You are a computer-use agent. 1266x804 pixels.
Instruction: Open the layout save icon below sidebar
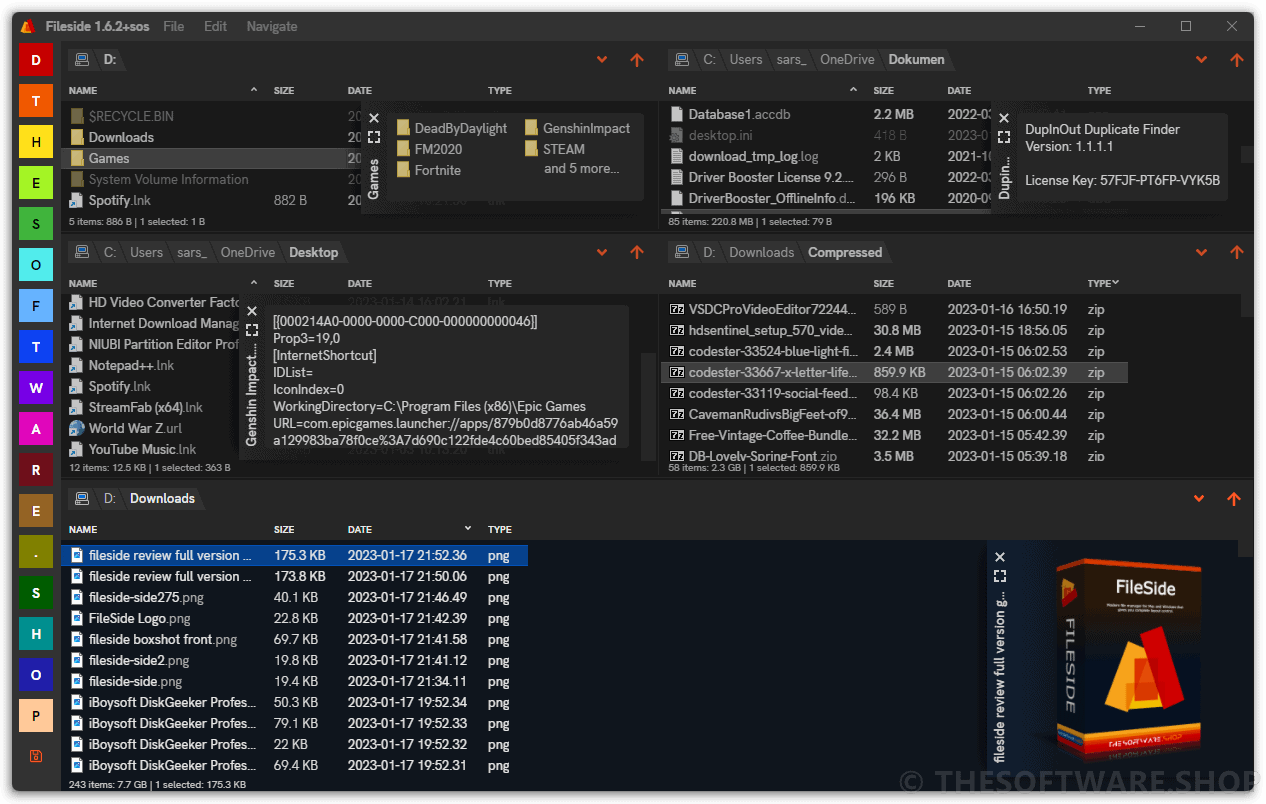pos(36,755)
